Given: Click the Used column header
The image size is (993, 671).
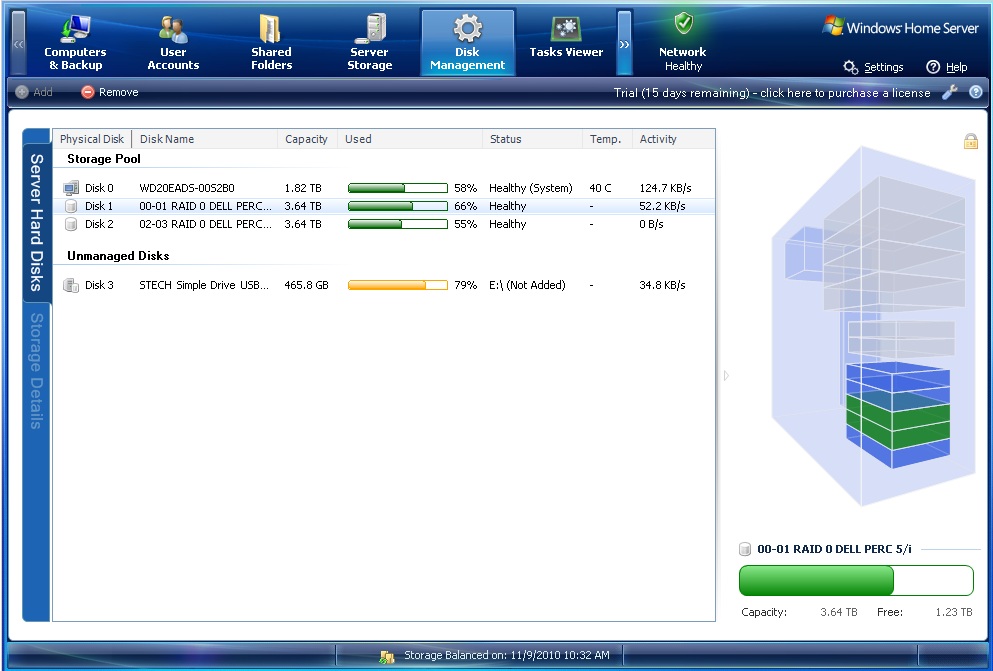Looking at the screenshot, I should point(410,139).
